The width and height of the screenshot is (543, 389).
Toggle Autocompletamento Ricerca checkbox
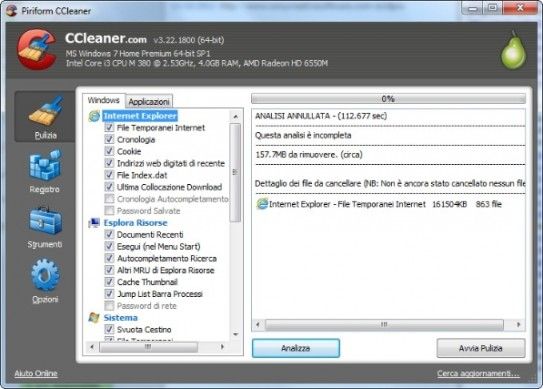[x=109, y=258]
